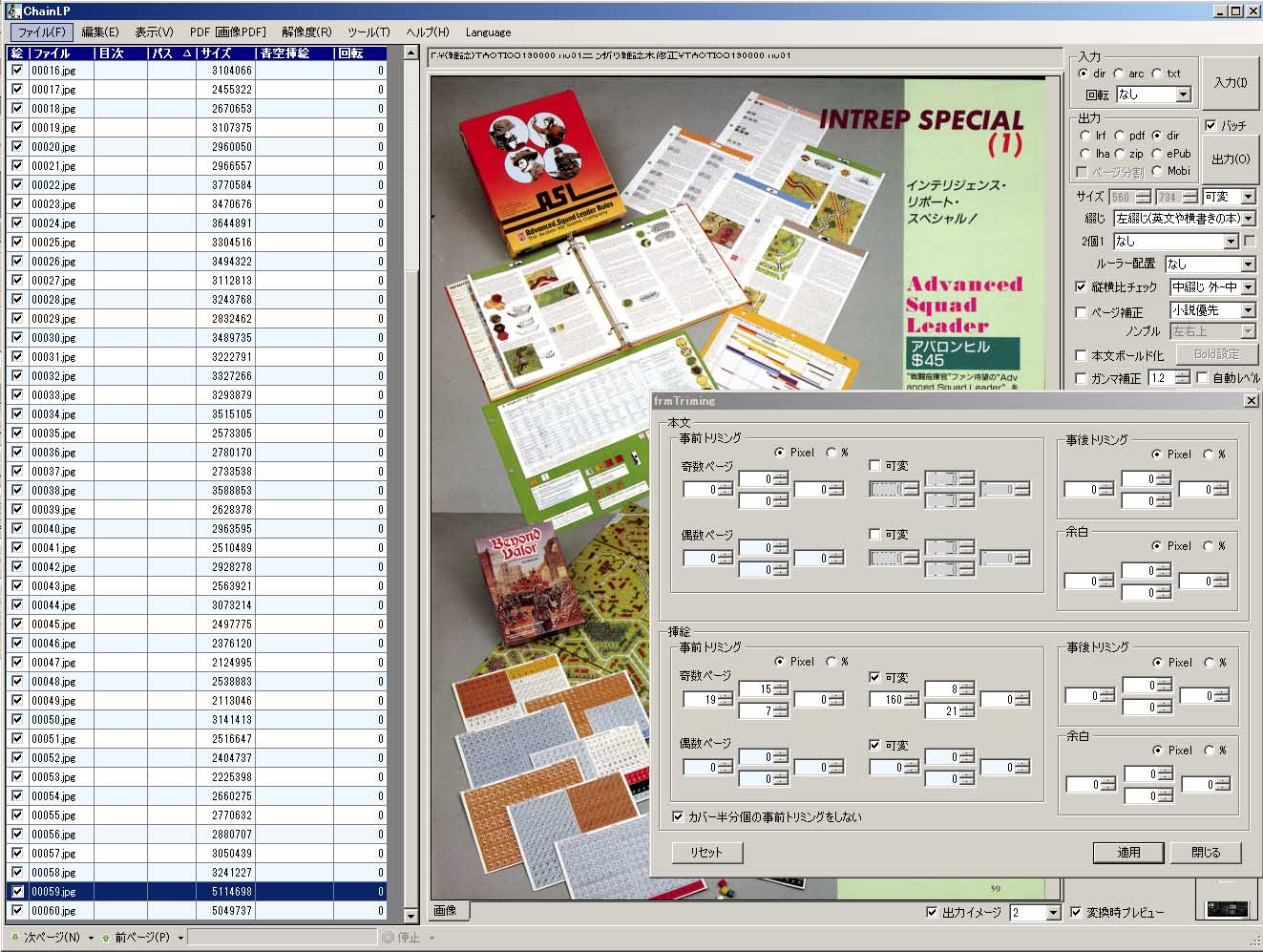This screenshot has height=952, width=1263.
Task: Open the 表示(V) menu
Action: (154, 32)
